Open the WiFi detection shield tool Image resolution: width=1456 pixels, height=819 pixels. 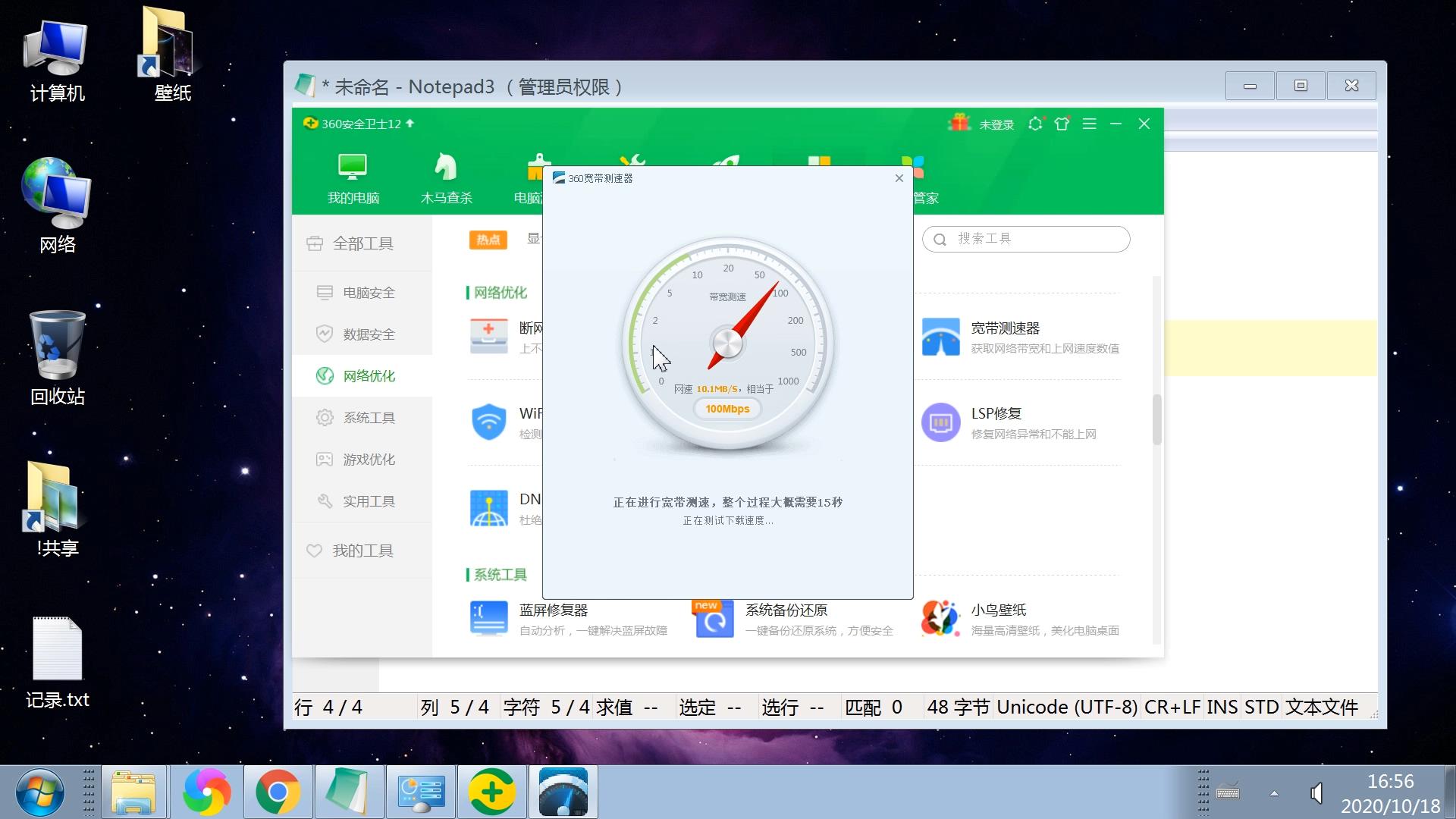click(x=489, y=422)
